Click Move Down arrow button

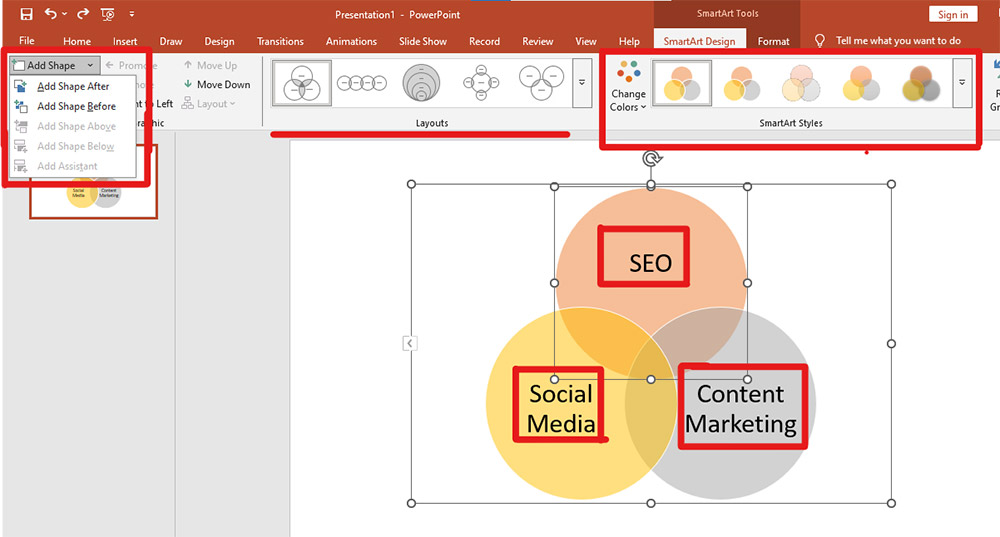(x=217, y=85)
